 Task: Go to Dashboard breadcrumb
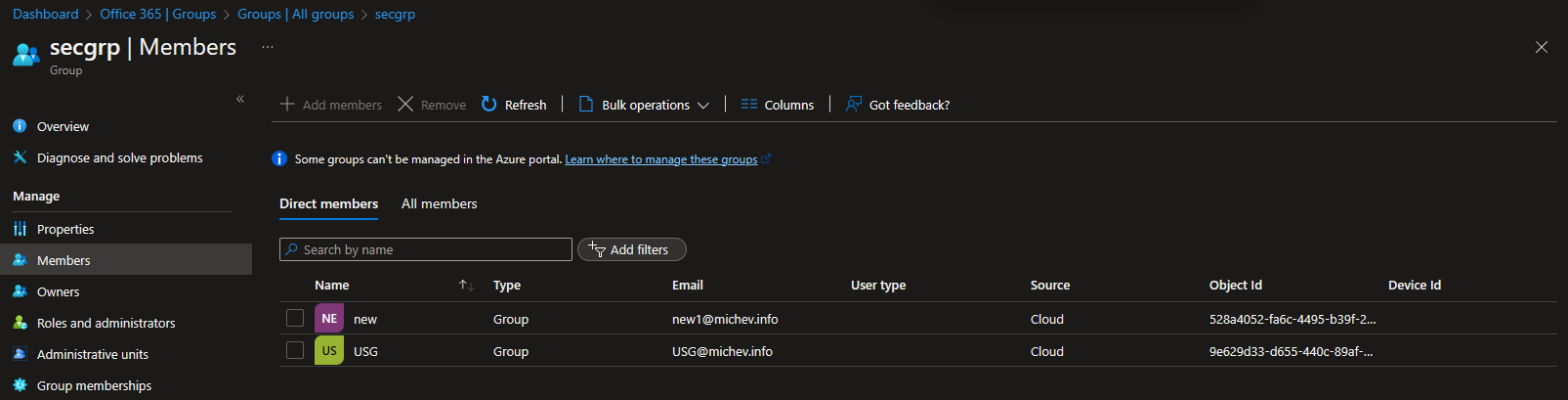(45, 14)
